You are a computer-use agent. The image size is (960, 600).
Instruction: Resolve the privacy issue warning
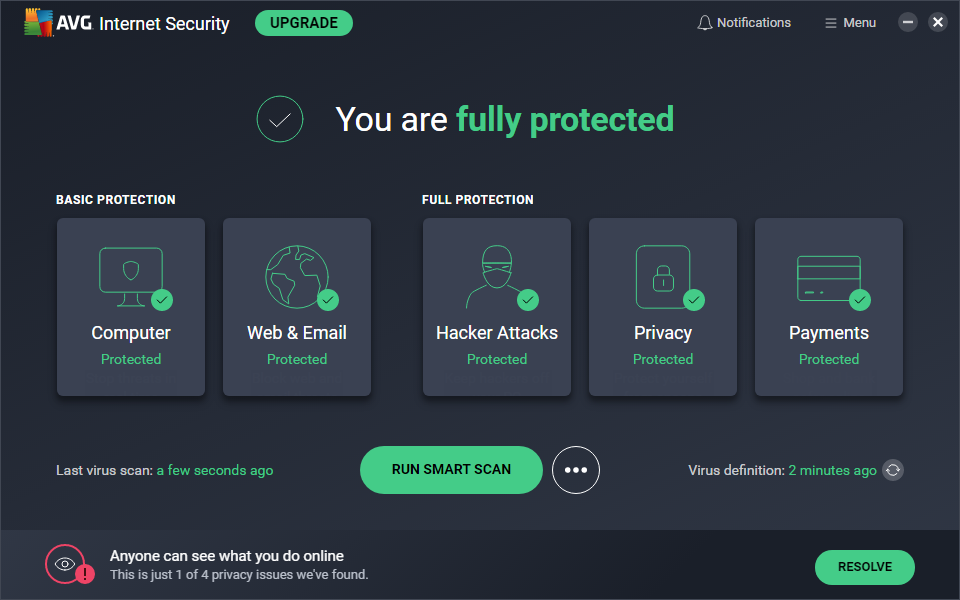click(865, 567)
